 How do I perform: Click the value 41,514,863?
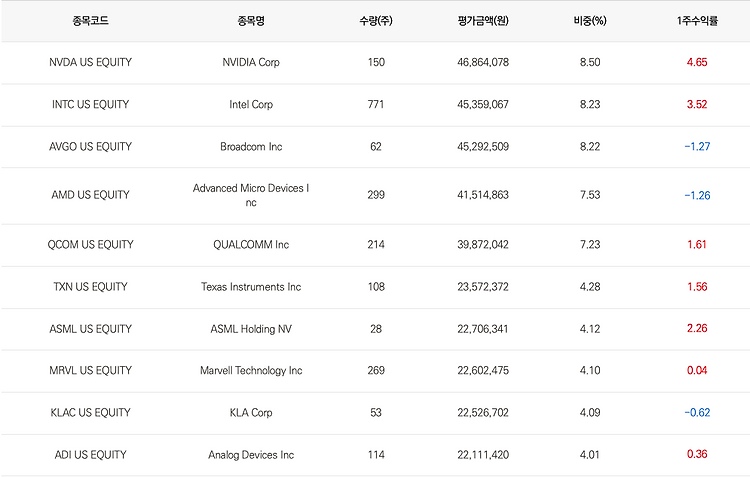483,195
